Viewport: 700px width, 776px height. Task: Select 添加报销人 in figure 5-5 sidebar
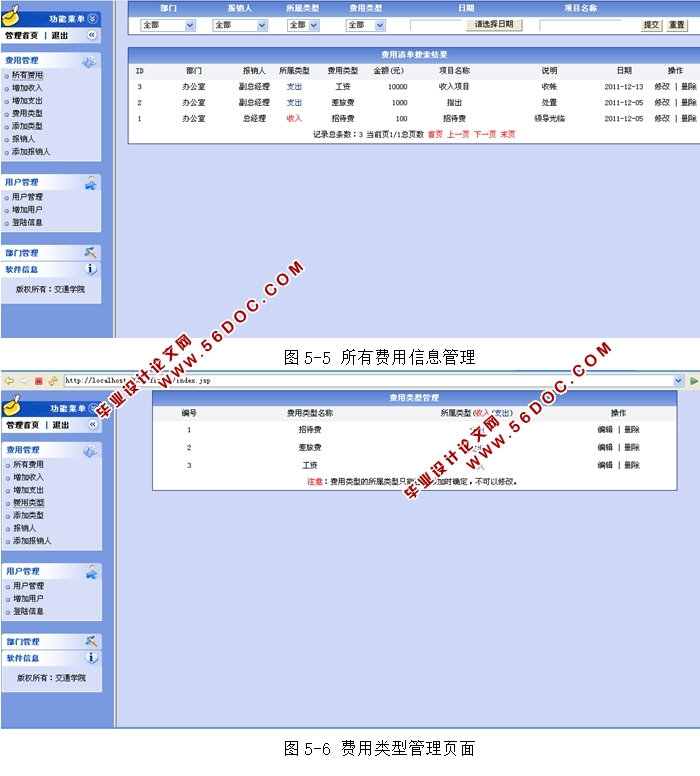point(31,152)
